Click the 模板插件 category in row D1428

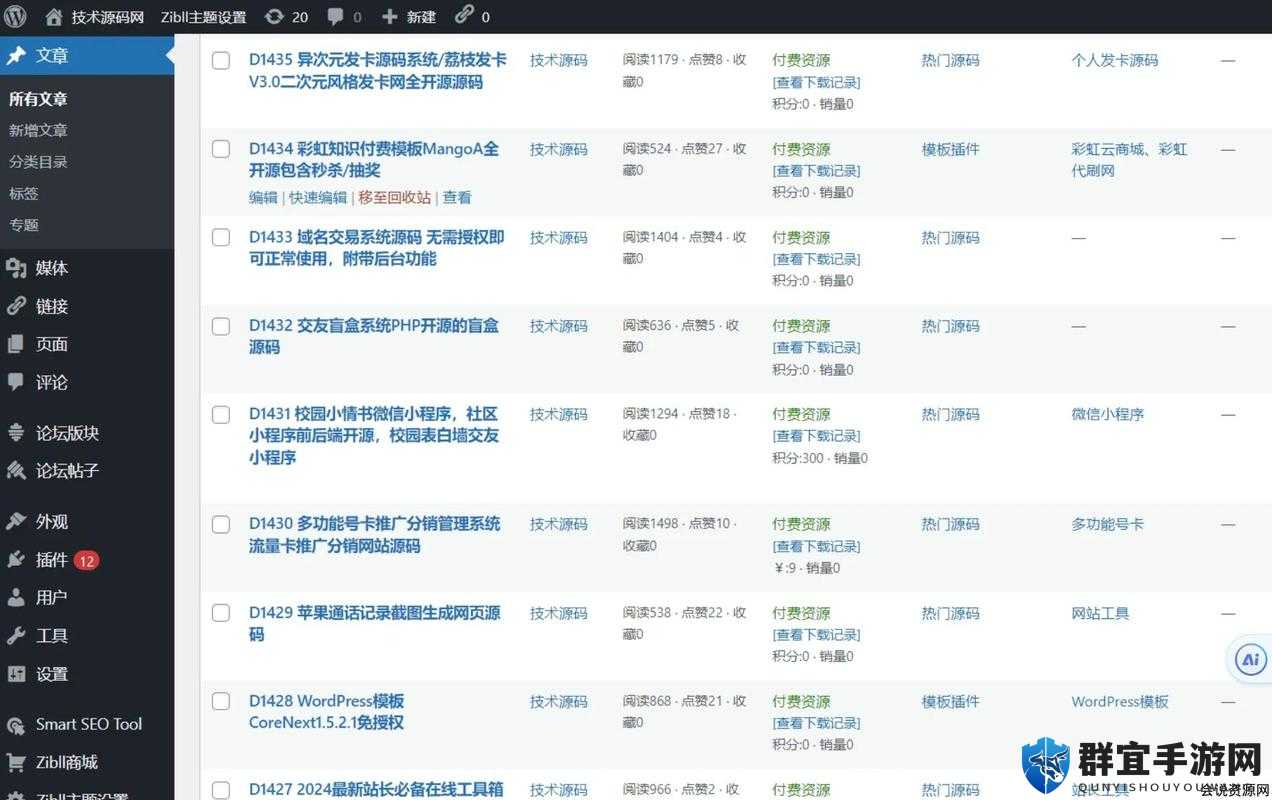click(x=951, y=701)
